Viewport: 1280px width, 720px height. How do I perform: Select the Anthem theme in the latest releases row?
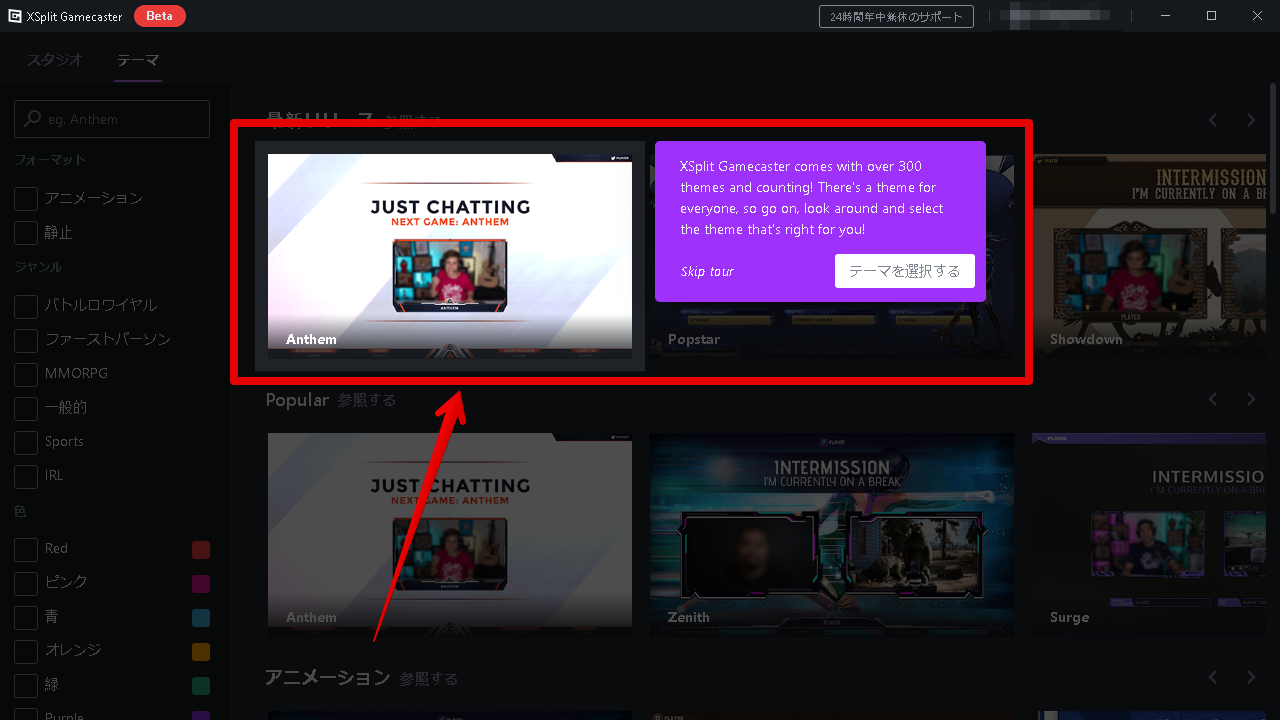450,256
